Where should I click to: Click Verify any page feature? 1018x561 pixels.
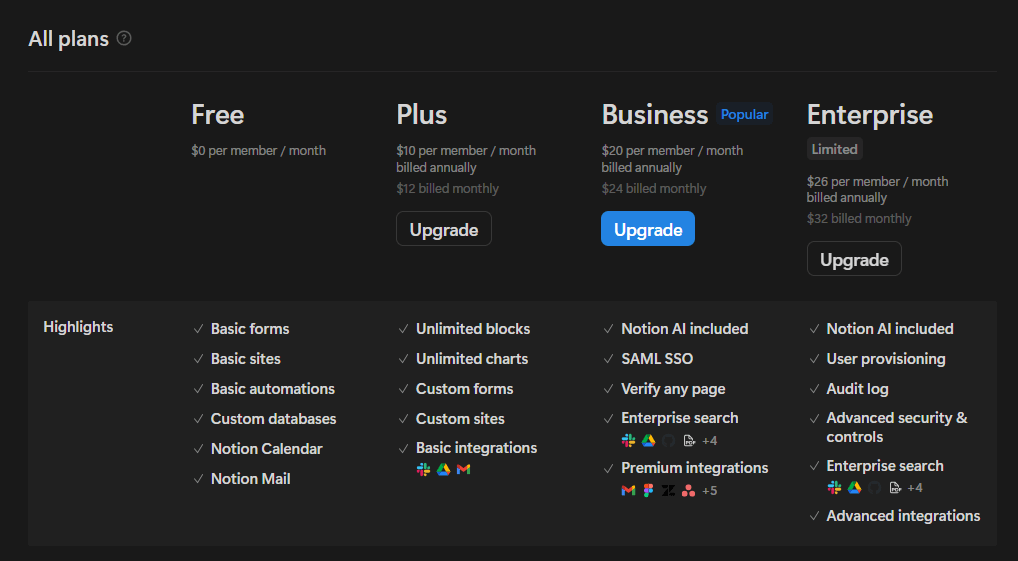point(673,389)
